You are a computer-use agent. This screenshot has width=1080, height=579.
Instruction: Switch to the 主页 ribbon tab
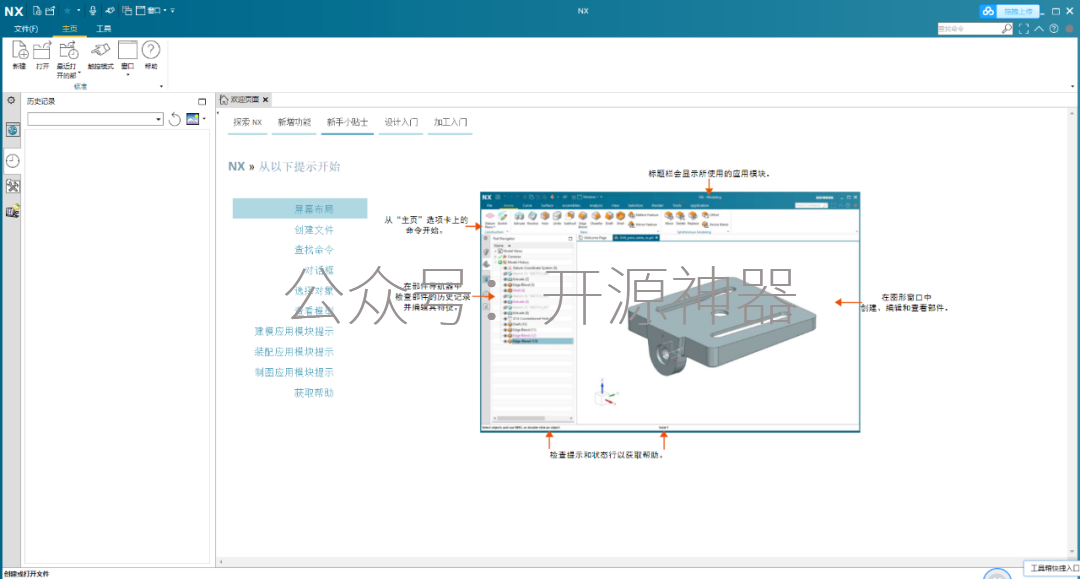70,28
